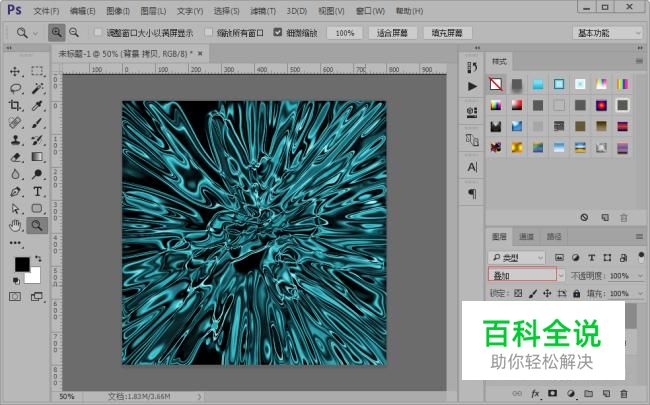Open the Zoom tool preset picker arrow
The image size is (650, 405).
36,33
